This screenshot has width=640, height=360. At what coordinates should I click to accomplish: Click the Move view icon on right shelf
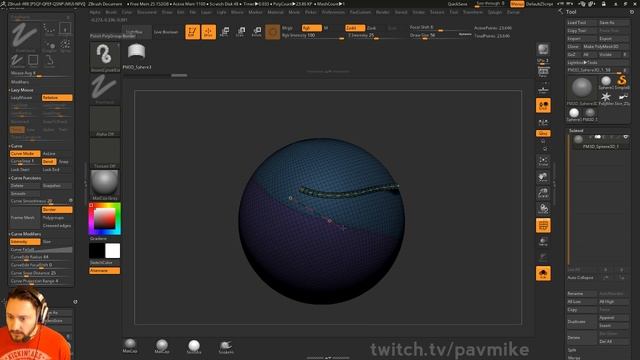click(x=543, y=177)
